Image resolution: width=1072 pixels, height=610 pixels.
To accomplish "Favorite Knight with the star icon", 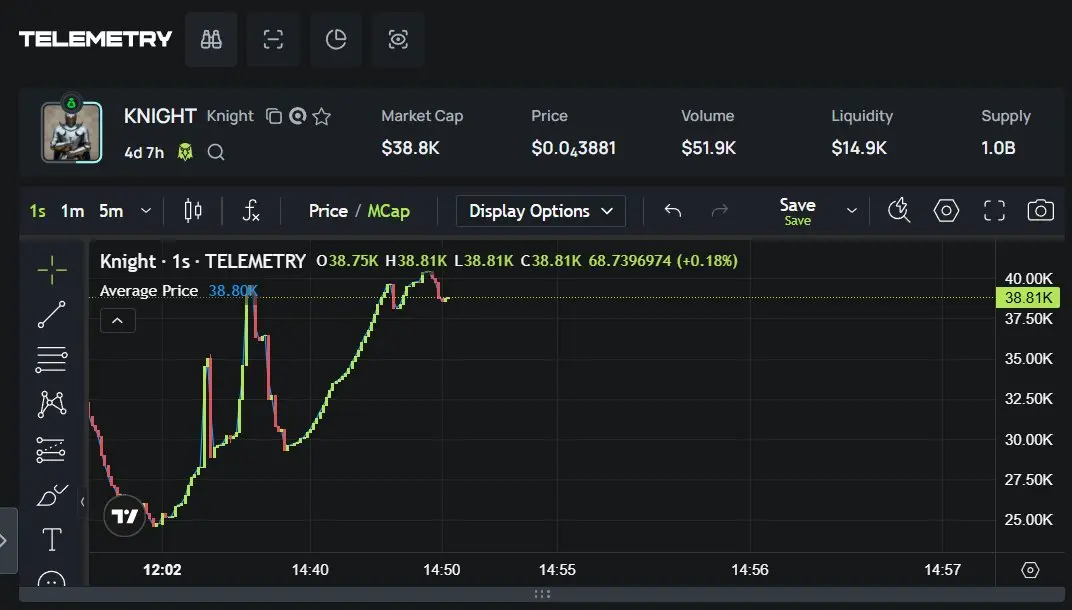I will (x=321, y=116).
